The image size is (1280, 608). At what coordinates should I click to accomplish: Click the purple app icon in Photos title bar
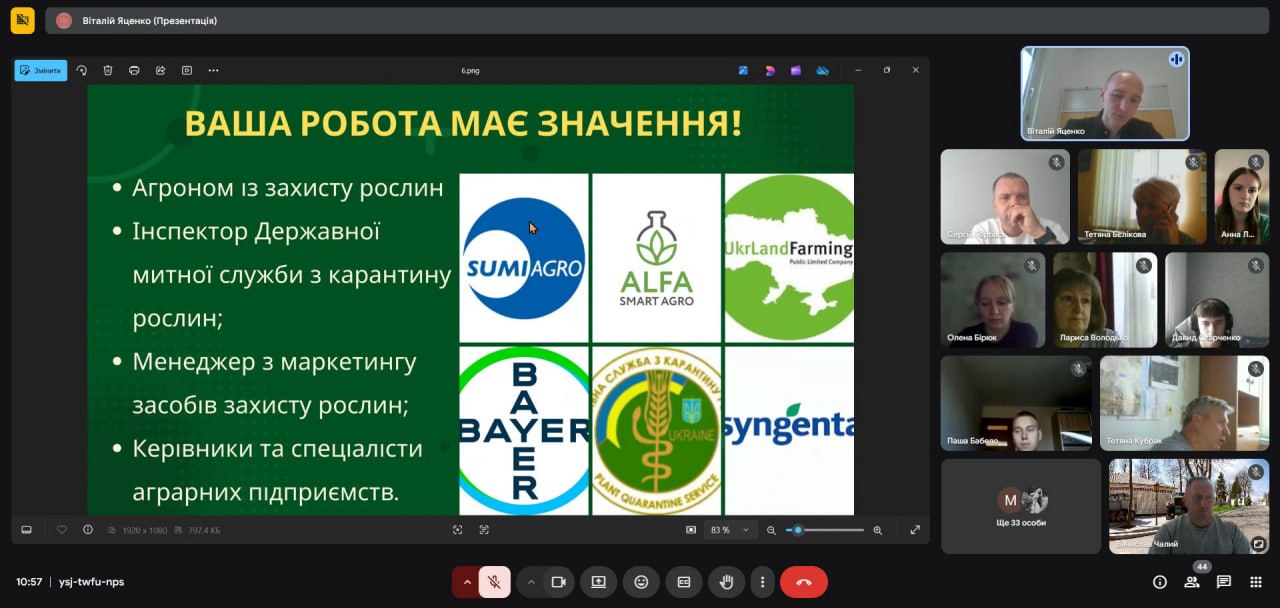tap(796, 71)
